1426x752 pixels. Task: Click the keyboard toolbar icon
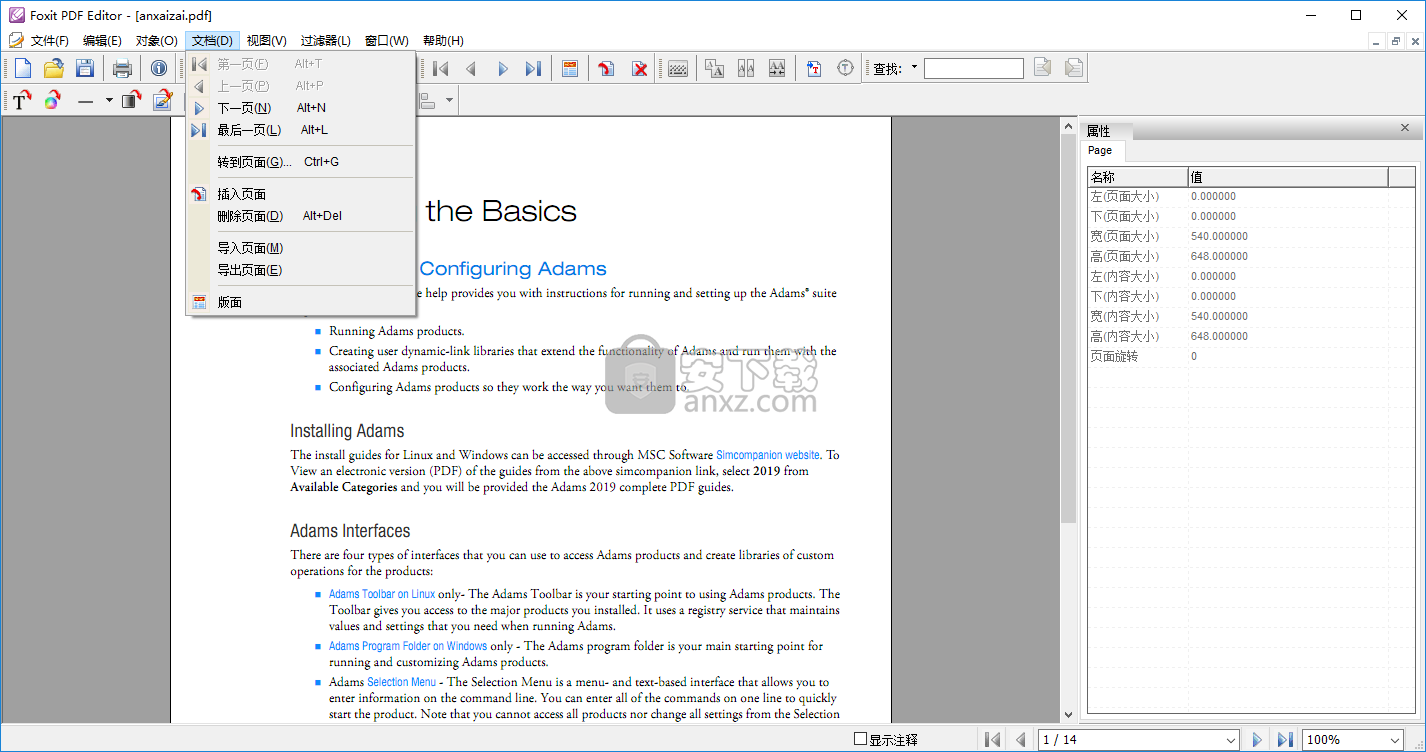pos(678,68)
